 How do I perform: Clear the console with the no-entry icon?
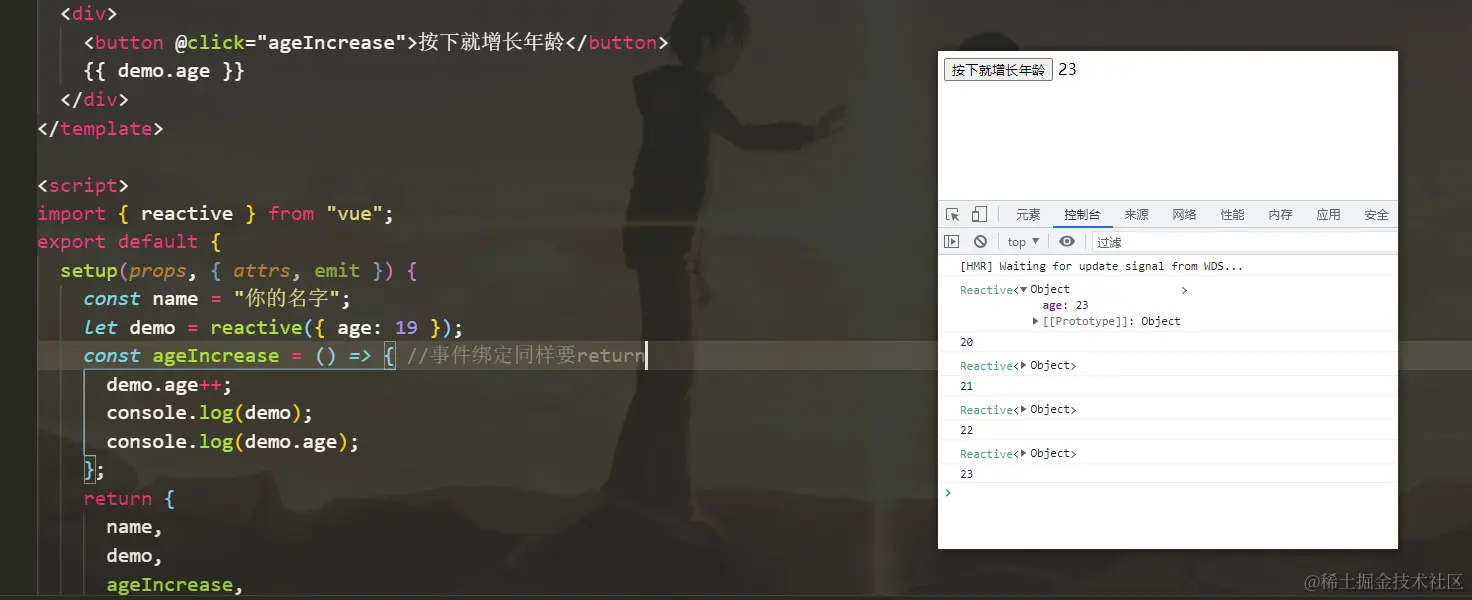pyautogui.click(x=980, y=240)
